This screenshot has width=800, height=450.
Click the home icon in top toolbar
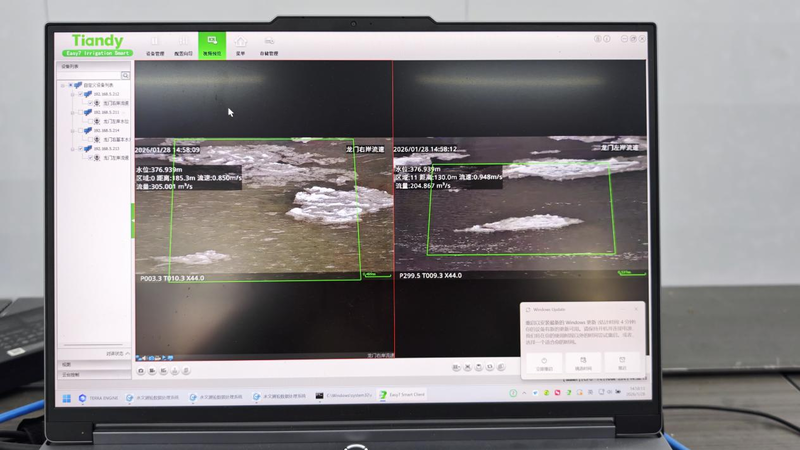(x=241, y=46)
